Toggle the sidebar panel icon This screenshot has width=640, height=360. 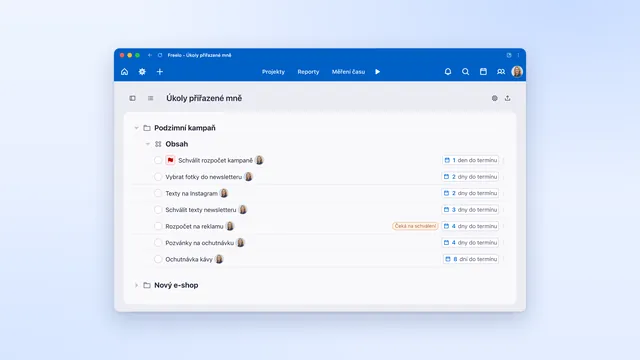133,98
